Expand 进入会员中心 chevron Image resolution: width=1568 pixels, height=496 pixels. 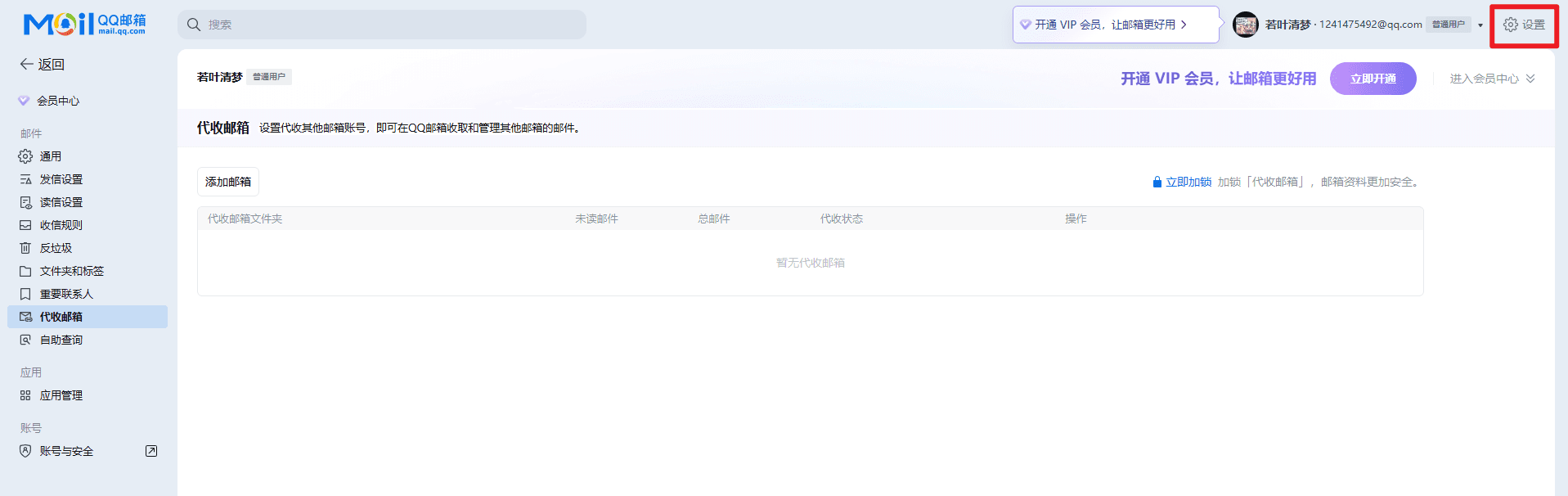pyautogui.click(x=1530, y=79)
